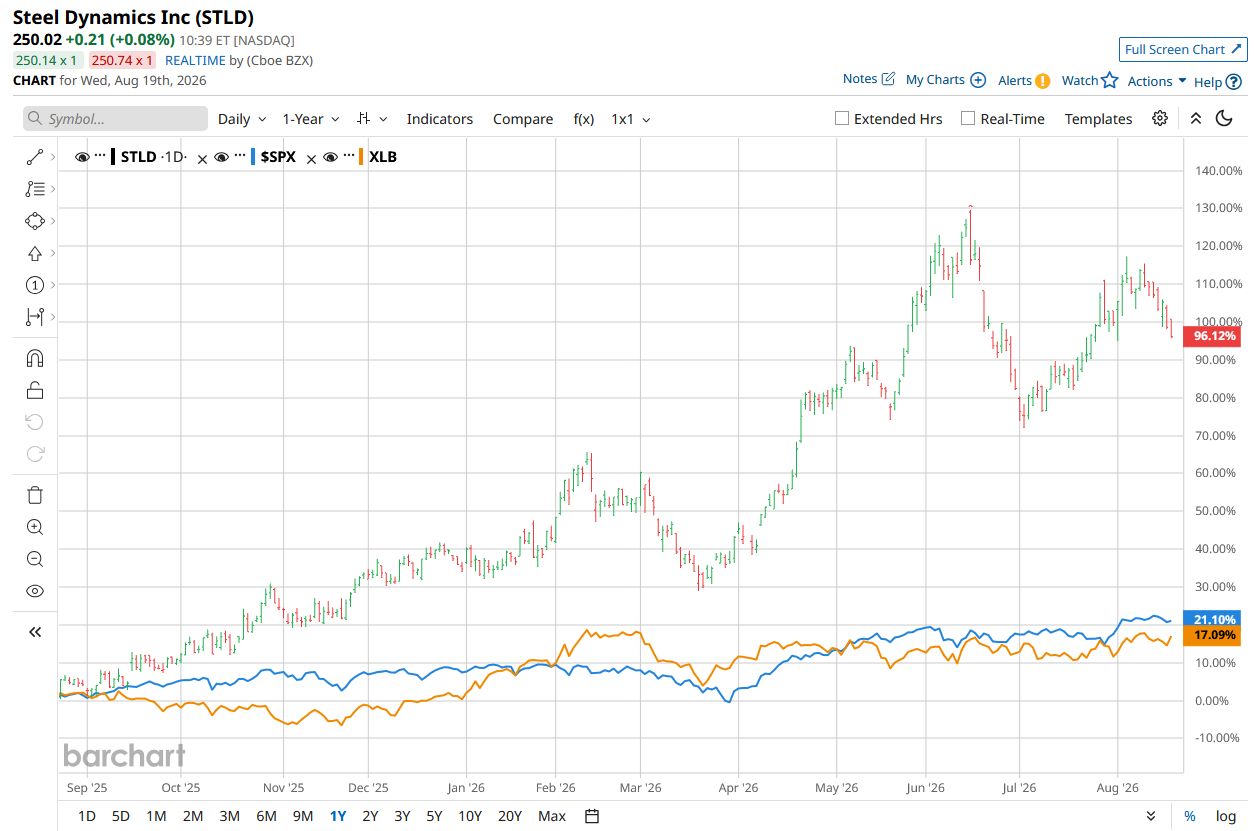Open XLB series options ellipsis
The height and width of the screenshot is (831, 1254).
tap(349, 157)
